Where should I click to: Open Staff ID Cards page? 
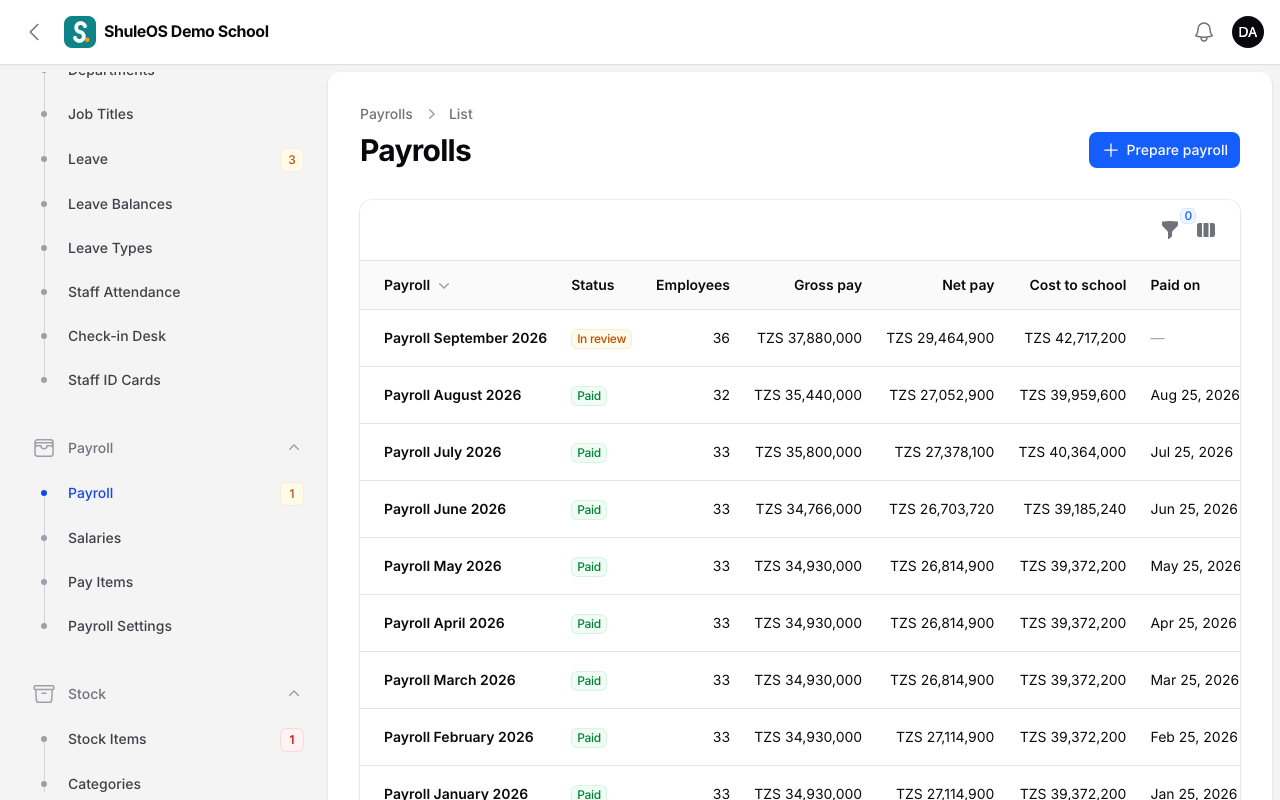click(114, 380)
